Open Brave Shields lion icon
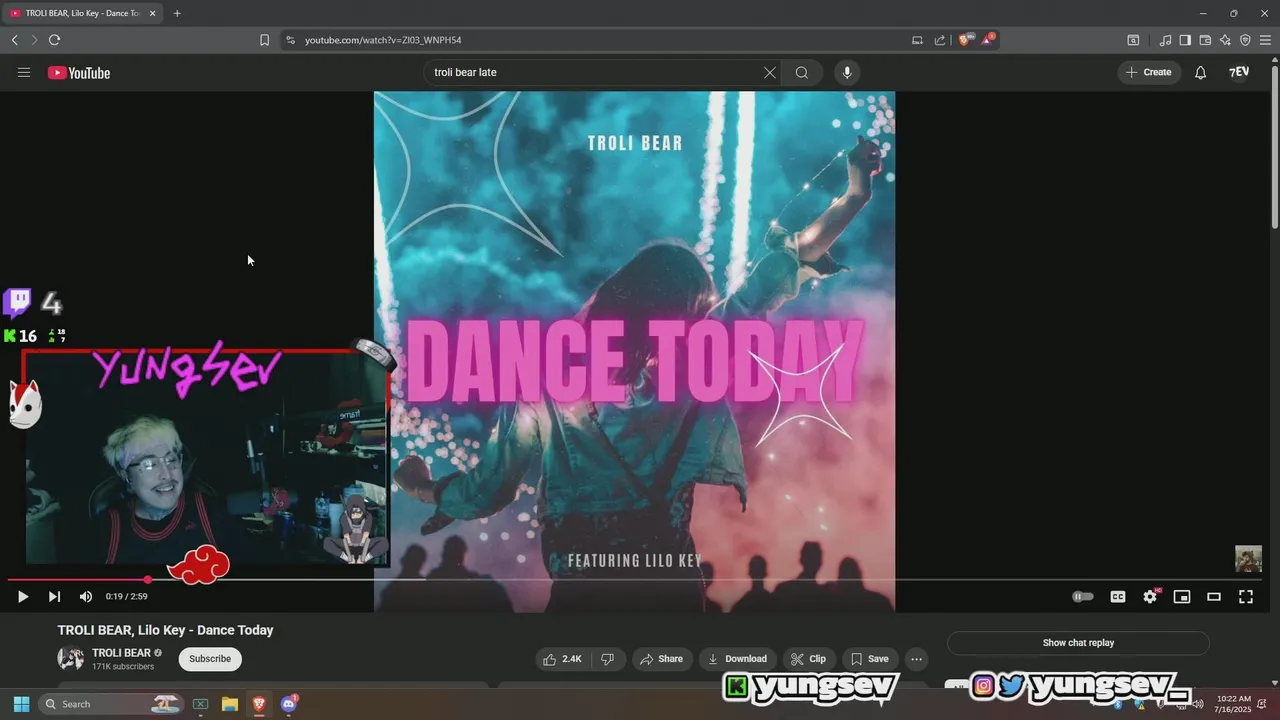1280x720 pixels. pos(965,40)
